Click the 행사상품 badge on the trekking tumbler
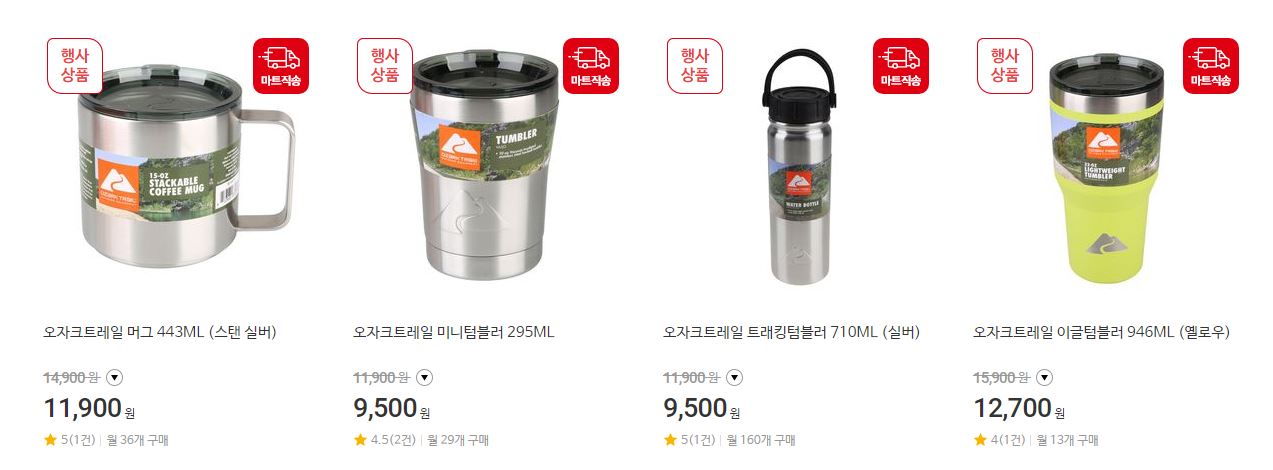The width and height of the screenshot is (1273, 470). click(695, 65)
